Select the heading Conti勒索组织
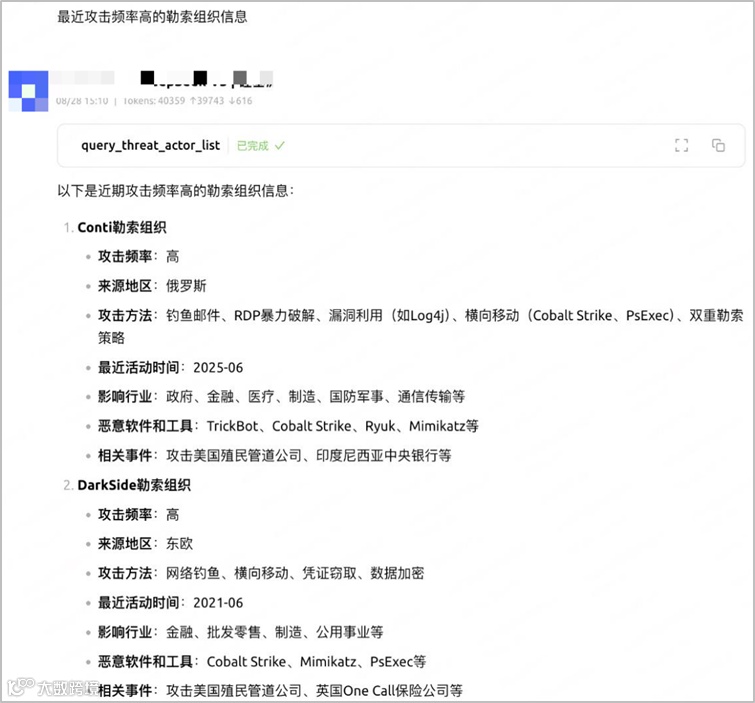This screenshot has width=755, height=703. [122, 227]
